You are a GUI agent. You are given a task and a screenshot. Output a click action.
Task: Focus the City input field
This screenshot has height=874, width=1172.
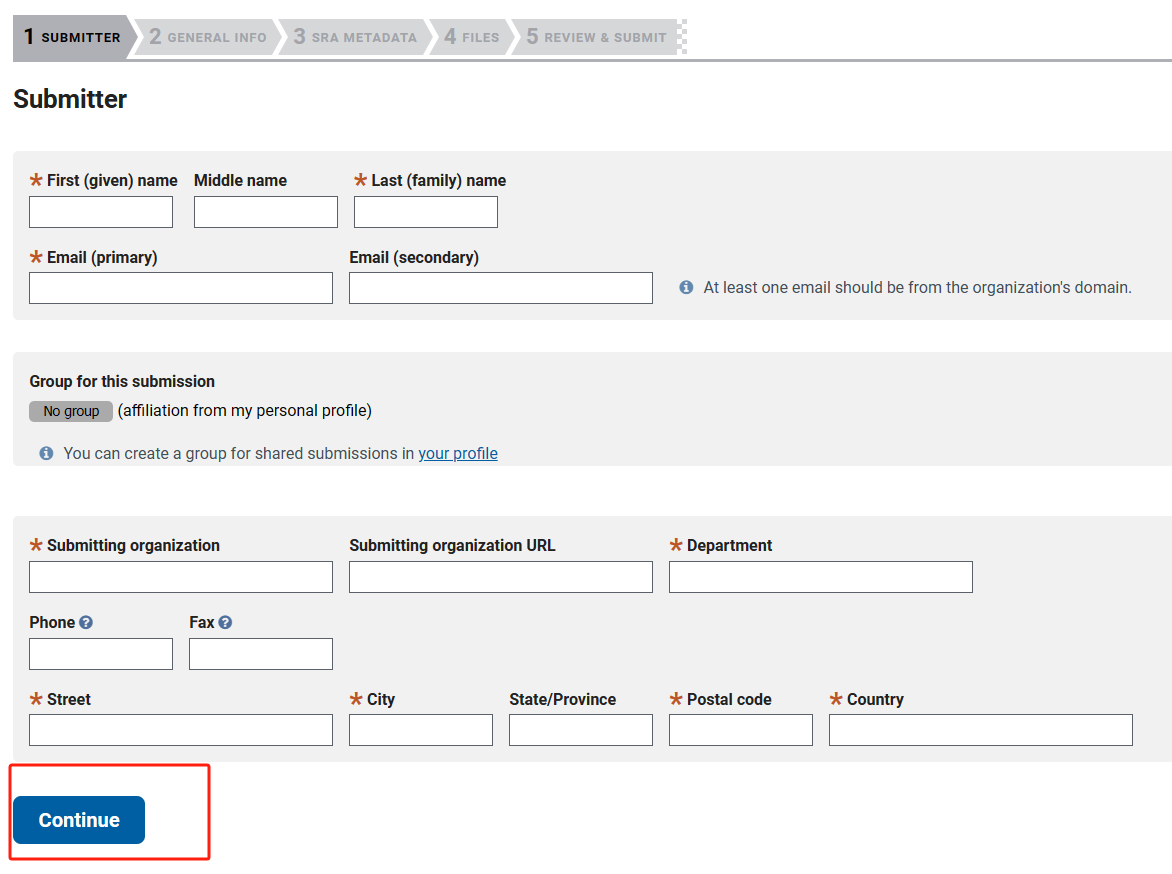click(421, 730)
